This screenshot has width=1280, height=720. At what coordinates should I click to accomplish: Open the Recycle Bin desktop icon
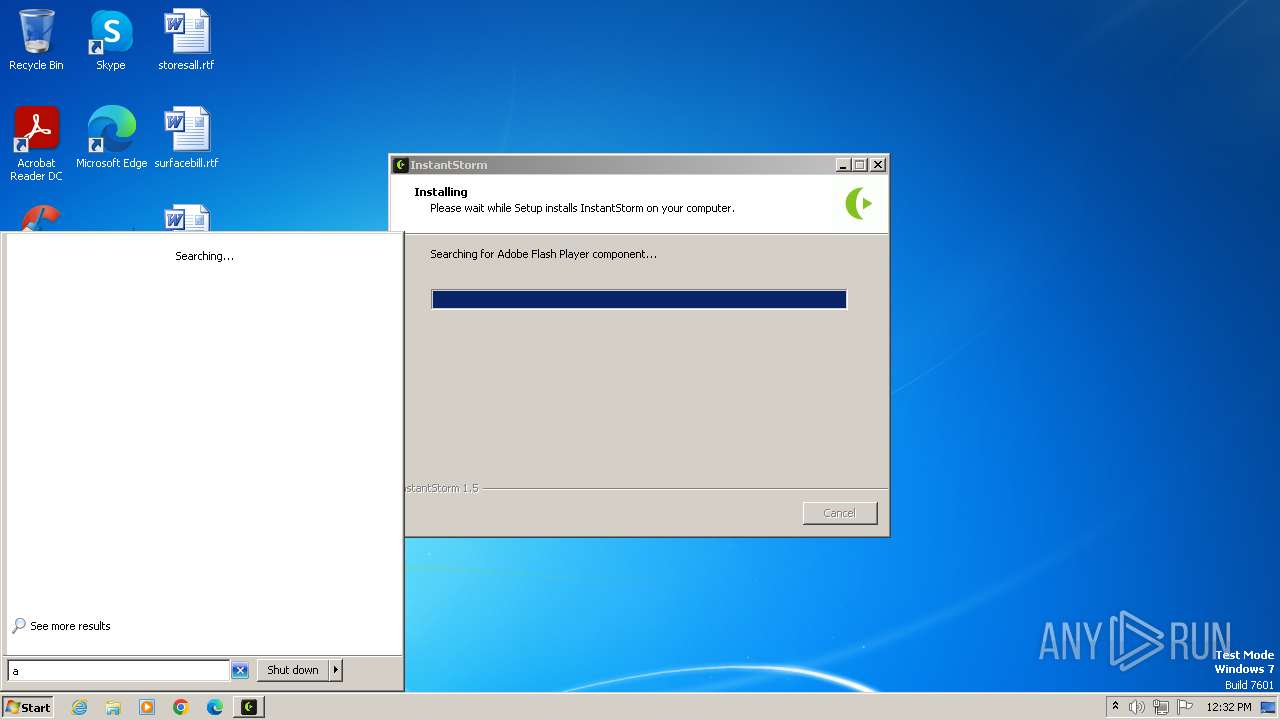[36, 40]
